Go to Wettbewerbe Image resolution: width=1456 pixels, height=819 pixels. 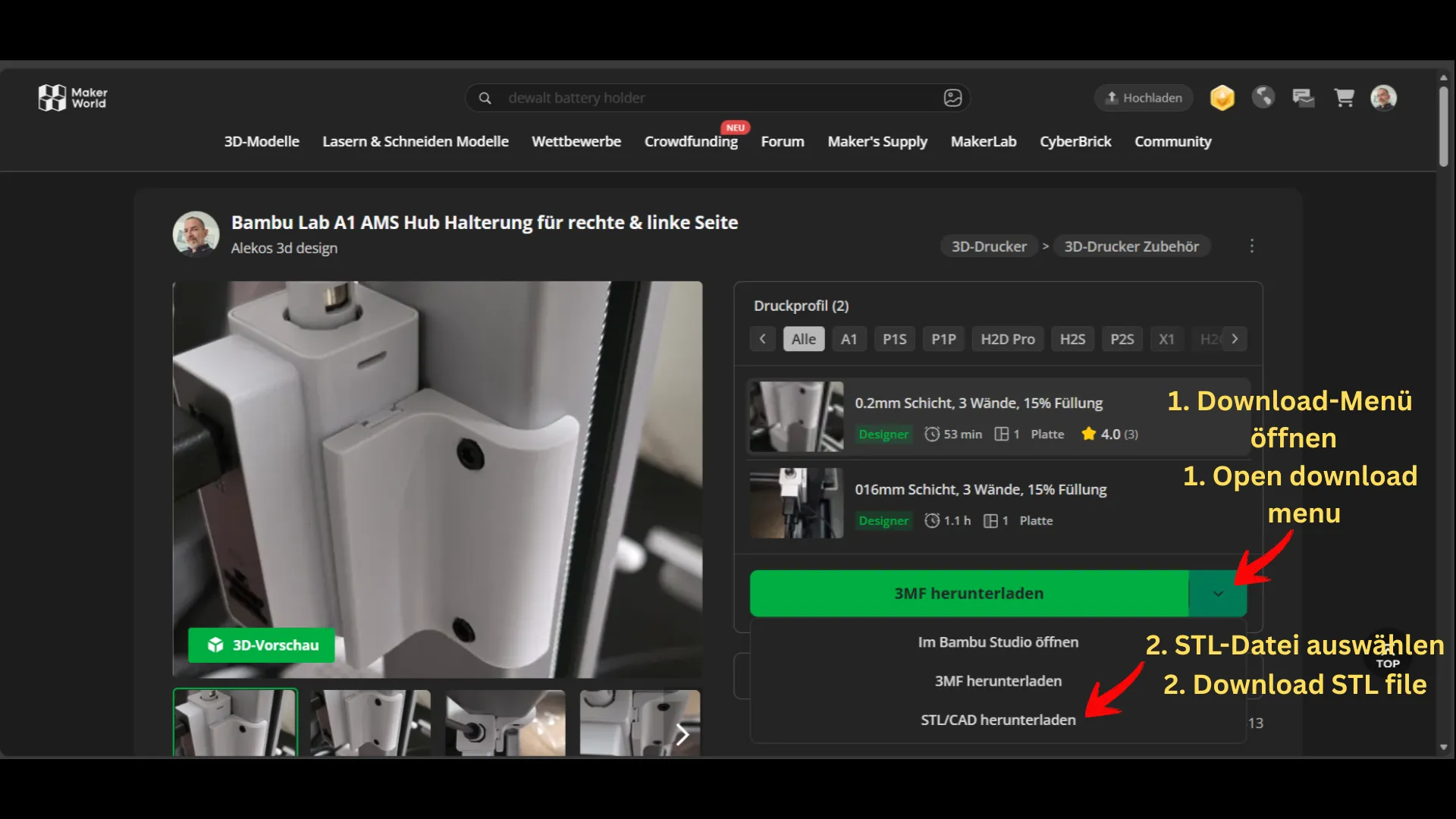click(x=576, y=142)
